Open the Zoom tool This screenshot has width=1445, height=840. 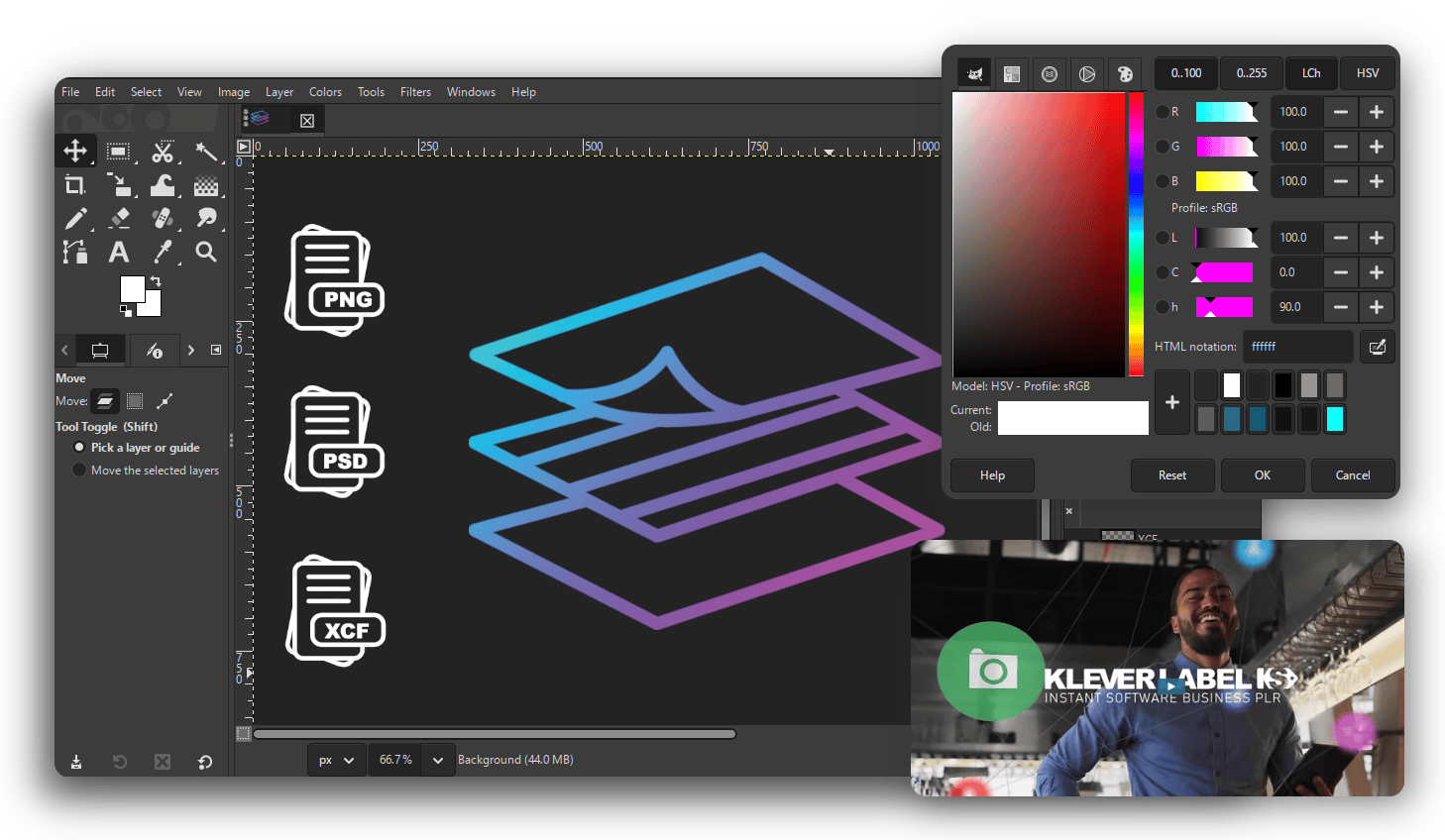(x=206, y=252)
